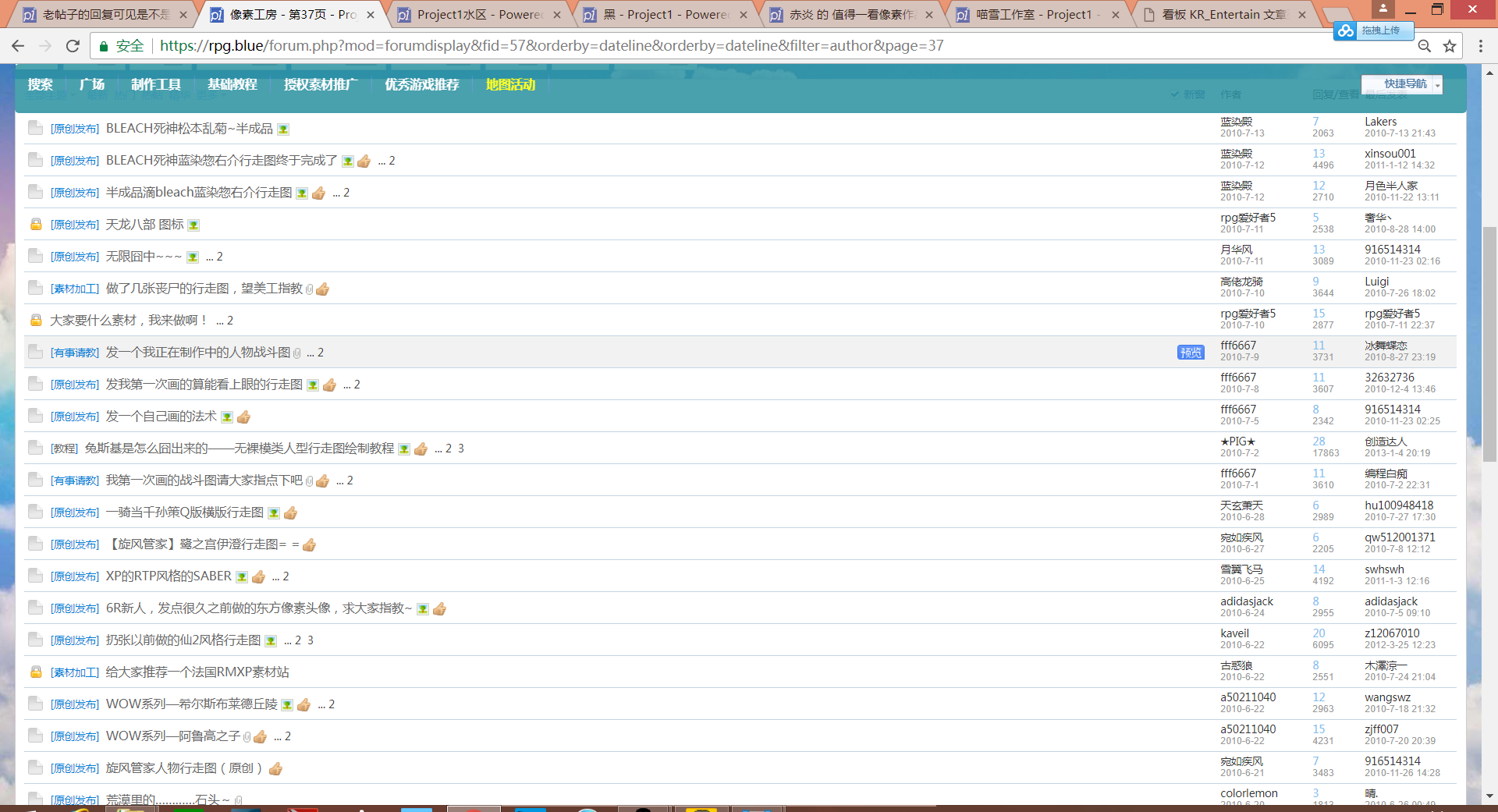Click the Chrome profile person icon
This screenshot has width=1498, height=812.
[1383, 9]
